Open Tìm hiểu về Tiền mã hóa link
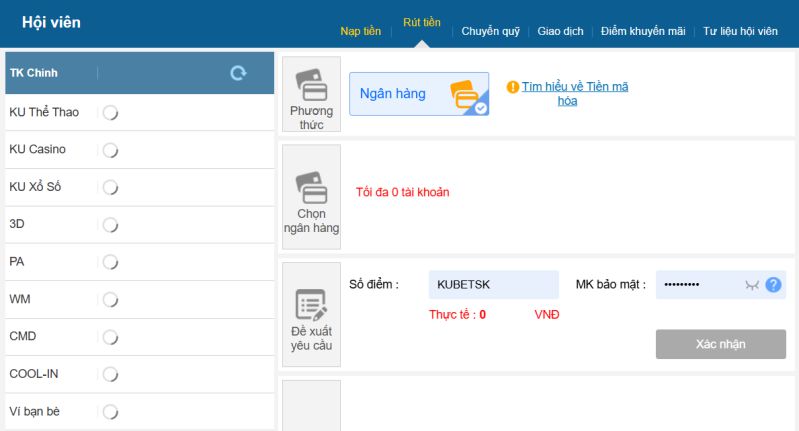Screen dimensions: 799x431 pos(575,94)
